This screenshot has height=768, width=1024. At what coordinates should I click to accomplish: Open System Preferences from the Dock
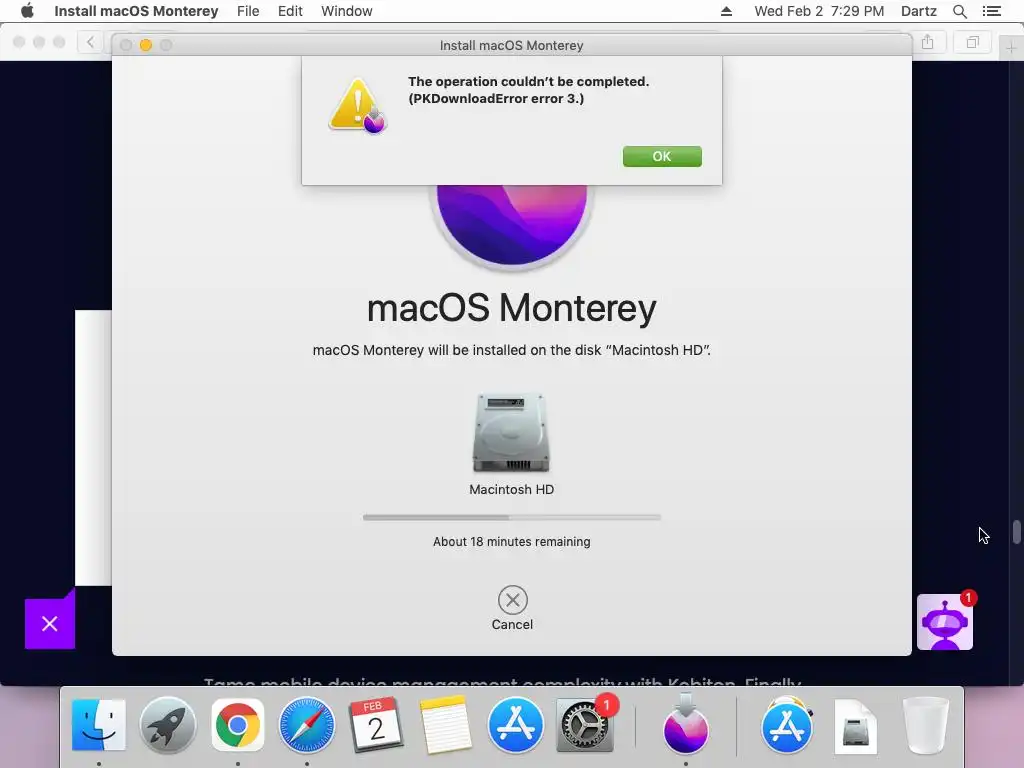point(584,725)
